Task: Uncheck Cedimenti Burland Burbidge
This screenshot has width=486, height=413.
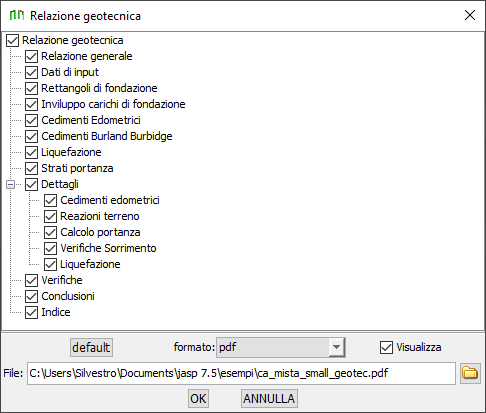Action: click(31, 136)
